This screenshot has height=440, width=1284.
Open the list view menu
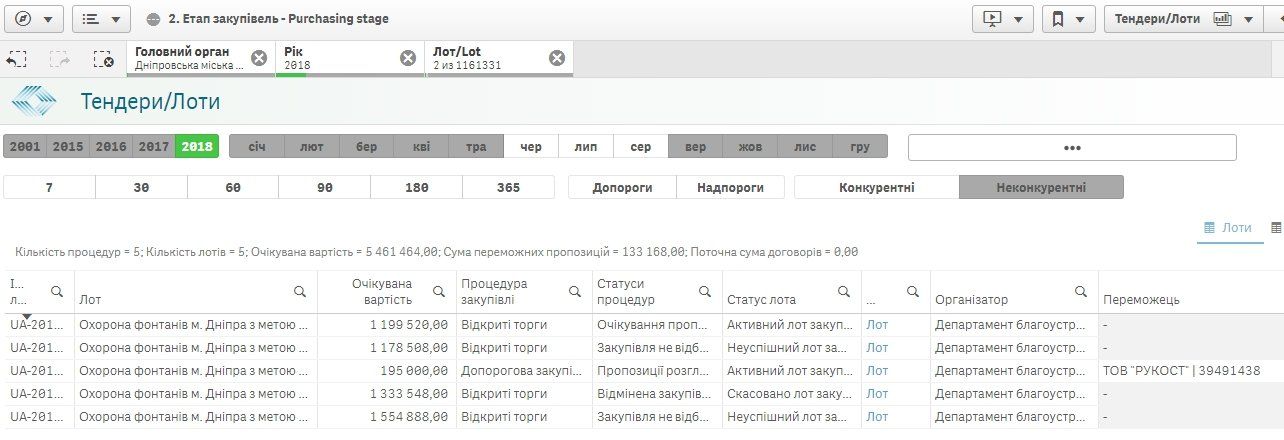click(101, 18)
